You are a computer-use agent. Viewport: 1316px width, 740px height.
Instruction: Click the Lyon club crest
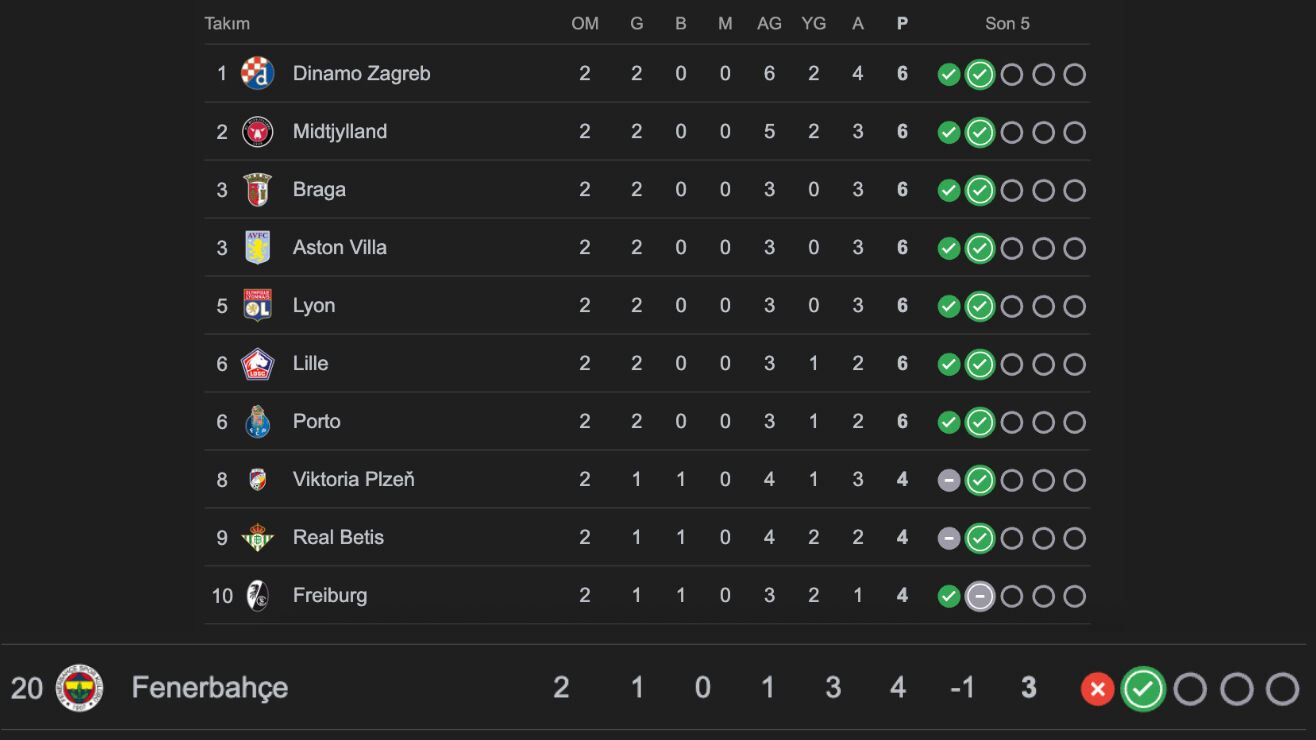pyautogui.click(x=258, y=306)
